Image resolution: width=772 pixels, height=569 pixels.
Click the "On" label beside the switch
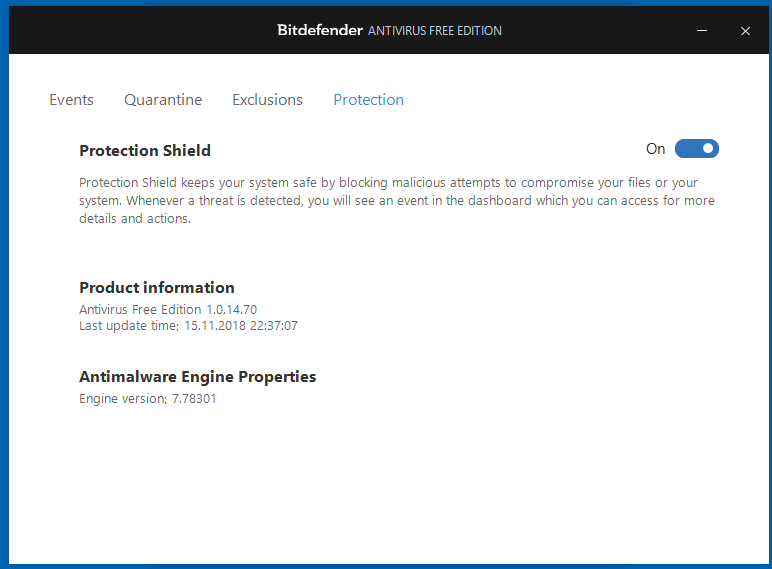(655, 149)
